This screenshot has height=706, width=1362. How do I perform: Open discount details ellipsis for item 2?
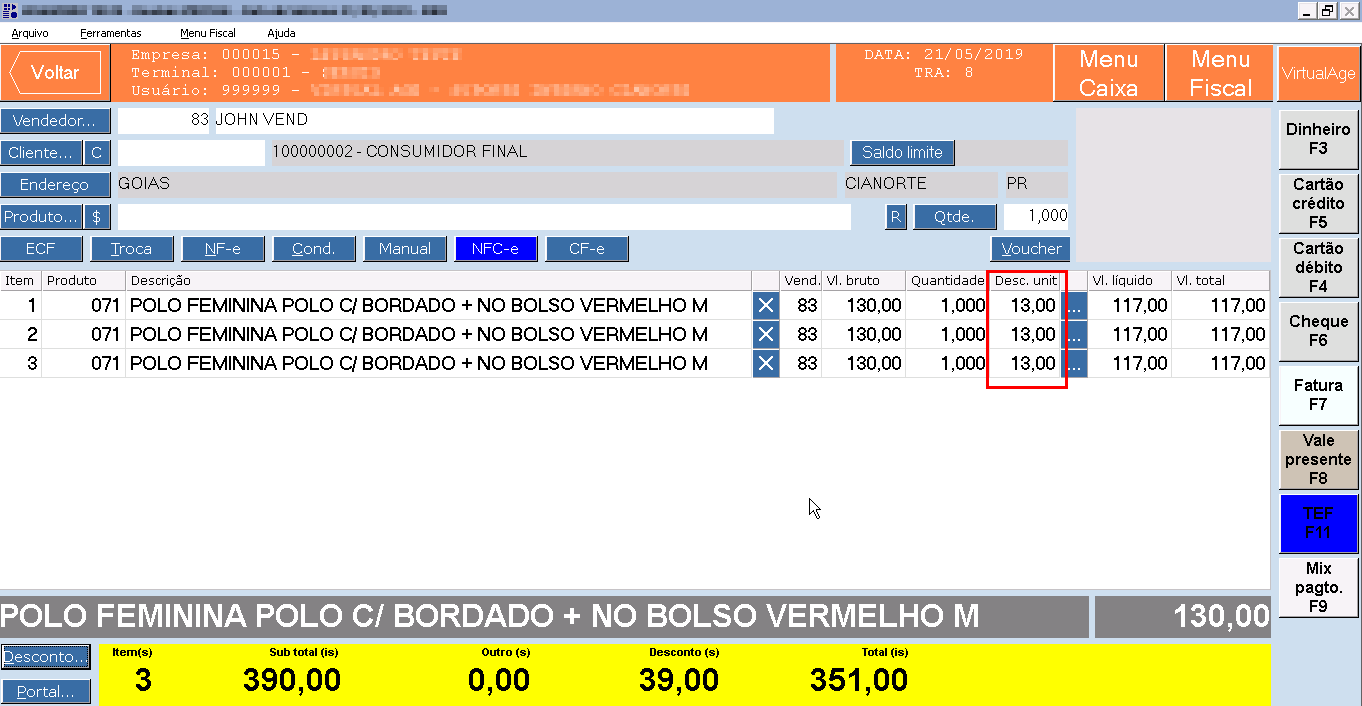pyautogui.click(x=1074, y=335)
